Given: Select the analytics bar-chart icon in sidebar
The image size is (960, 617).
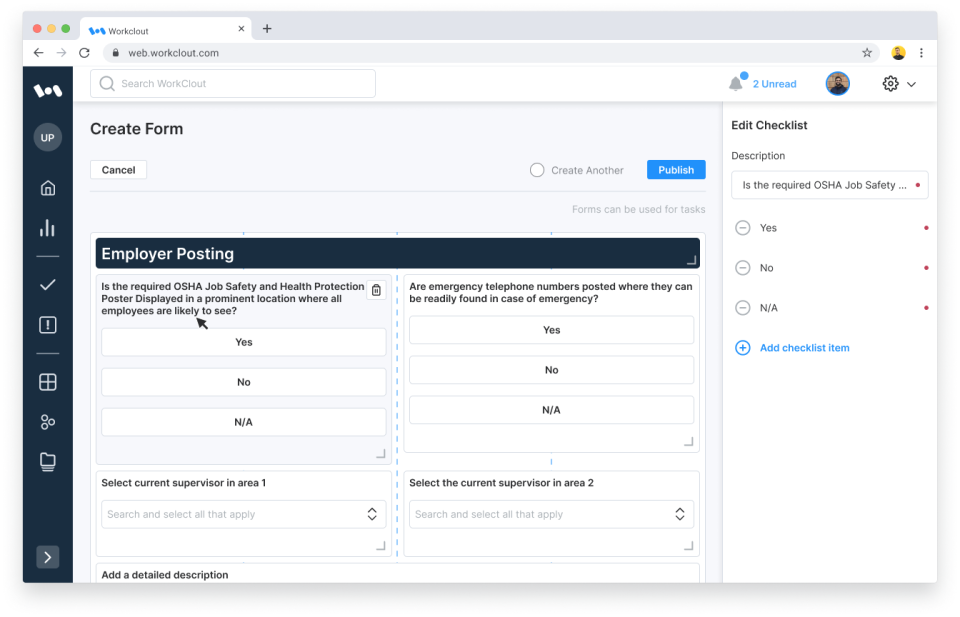Looking at the screenshot, I should (47, 227).
